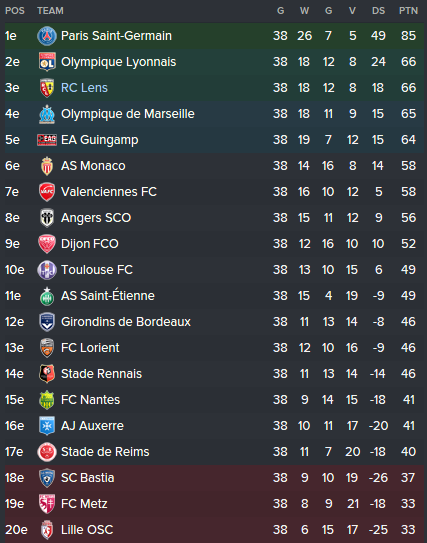Image resolution: width=427 pixels, height=543 pixels.
Task: Select the Angers SCO striped crest
Action: (x=47, y=218)
